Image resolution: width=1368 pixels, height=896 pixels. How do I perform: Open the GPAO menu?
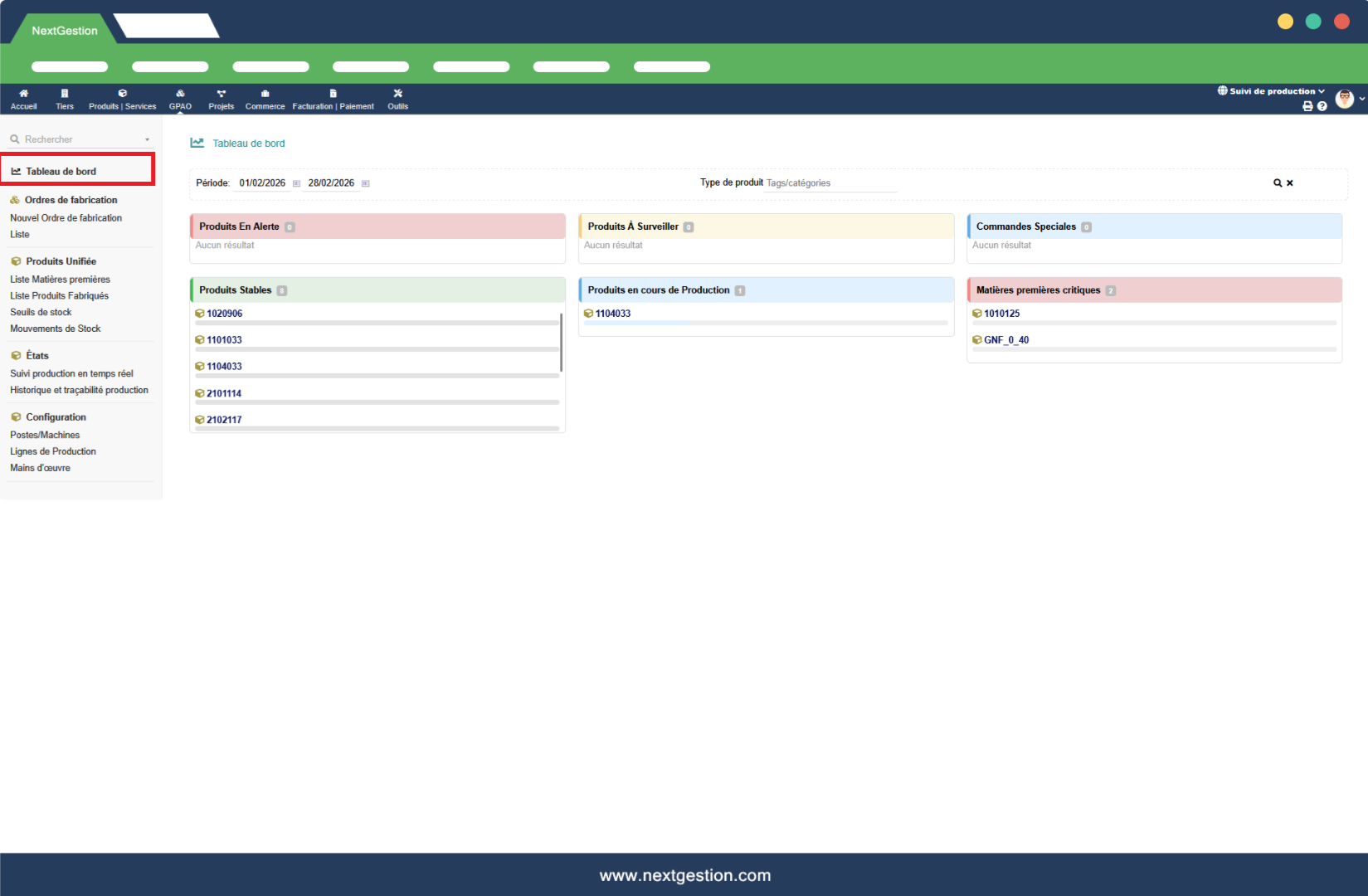[180, 99]
